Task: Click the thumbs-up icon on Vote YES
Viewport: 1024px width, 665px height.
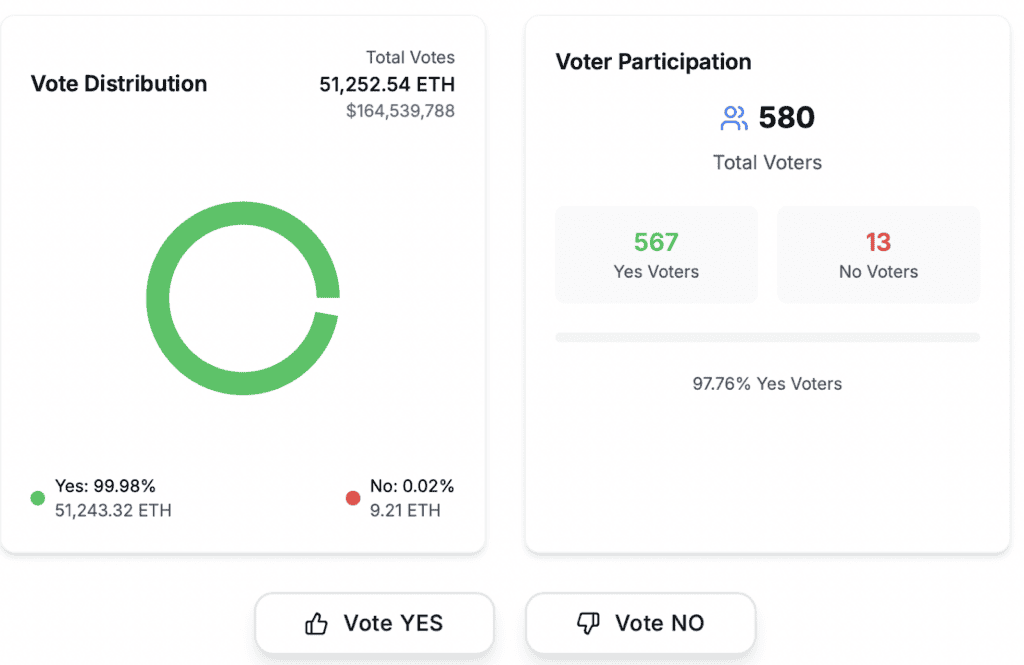Action: pyautogui.click(x=316, y=624)
